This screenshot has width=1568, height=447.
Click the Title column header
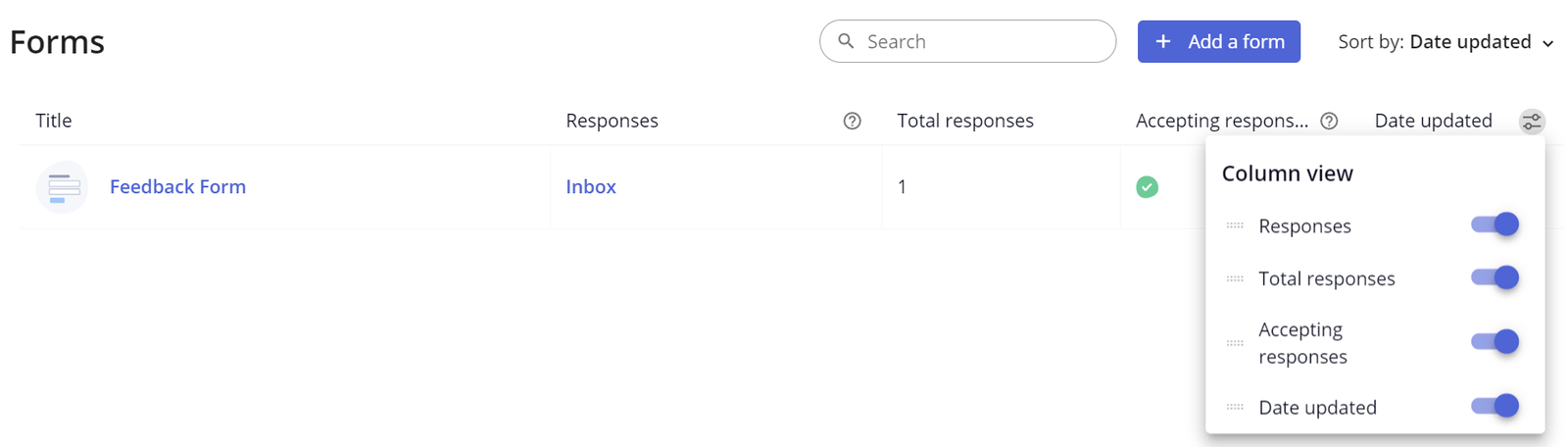pyautogui.click(x=54, y=121)
